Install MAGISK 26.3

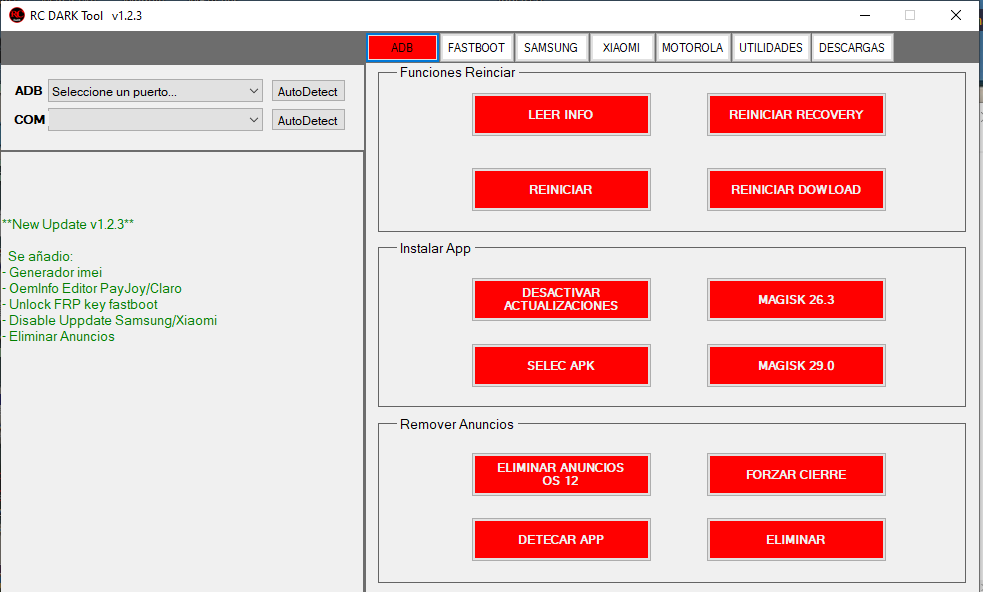(796, 299)
